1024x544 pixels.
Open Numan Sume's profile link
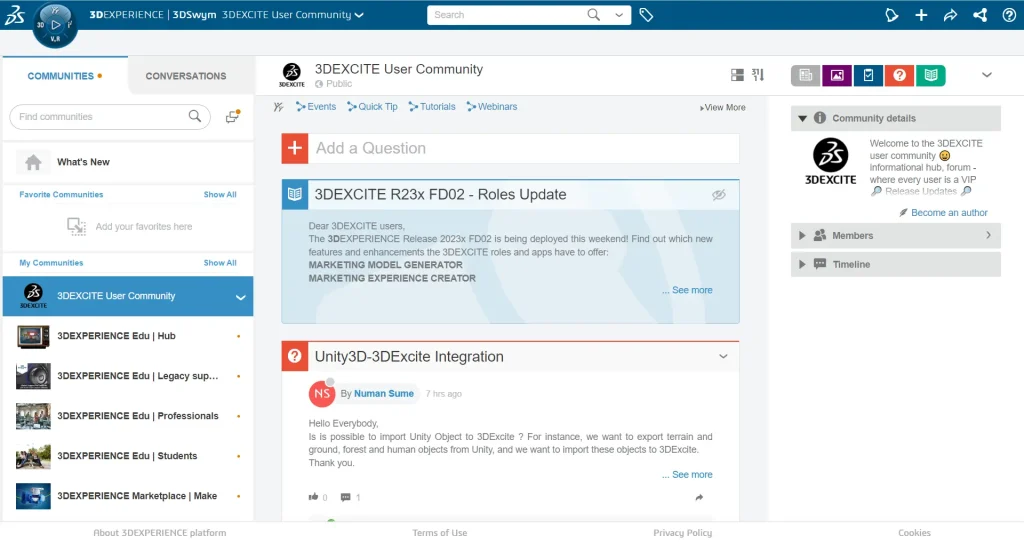pos(384,394)
